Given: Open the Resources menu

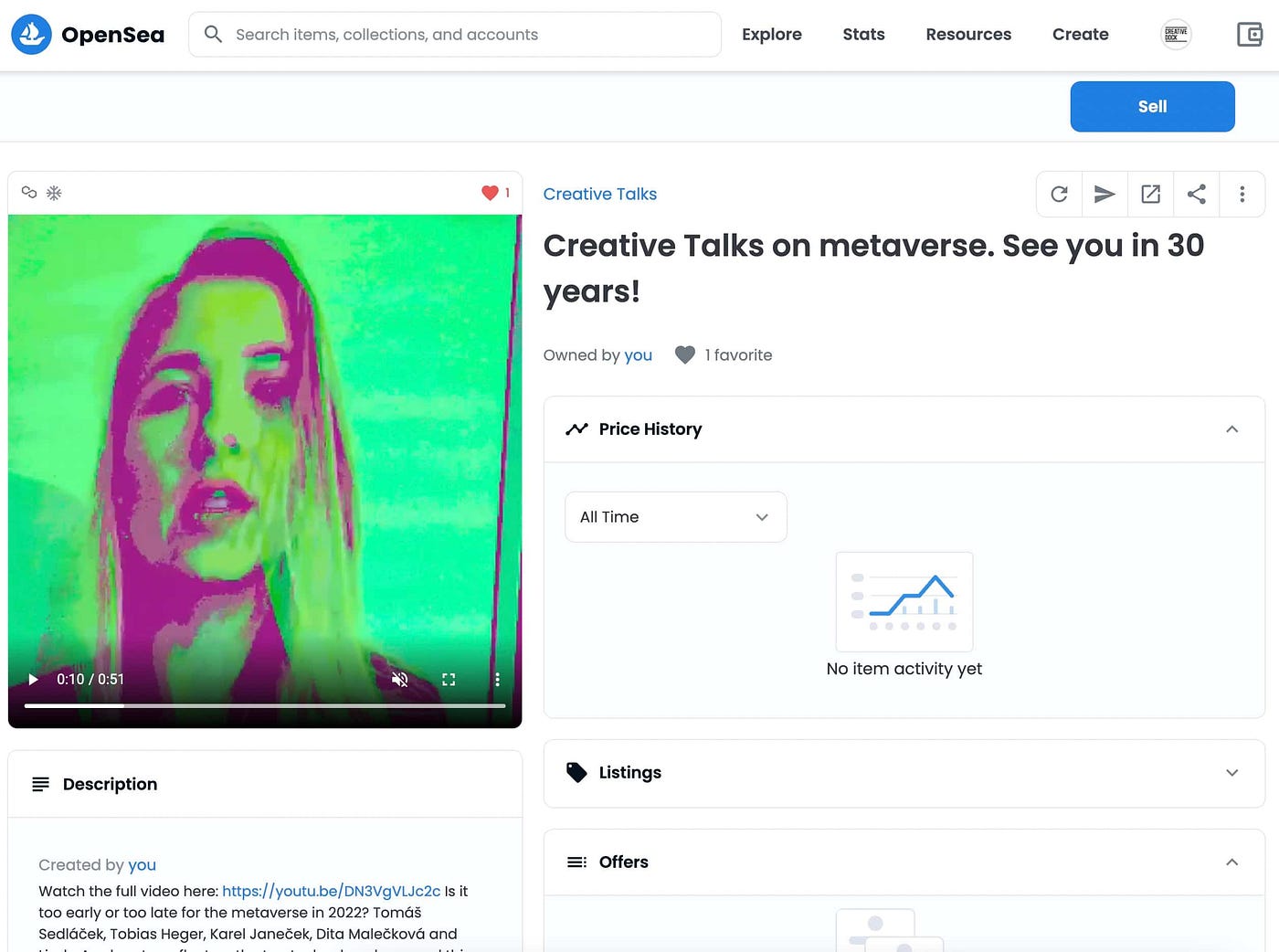Looking at the screenshot, I should tap(968, 35).
